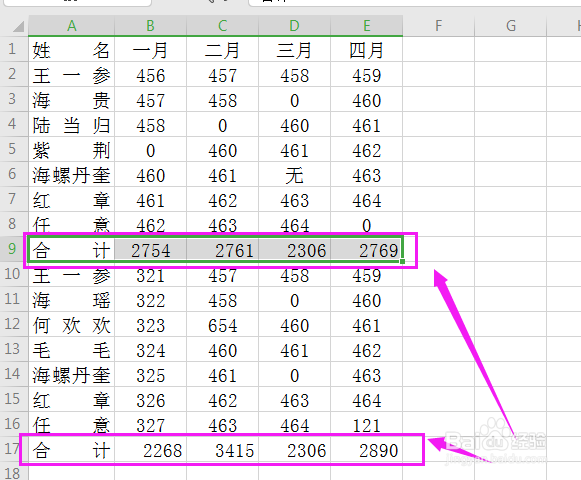
Task: Select total 2754 in row 9
Action: pyautogui.click(x=150, y=250)
